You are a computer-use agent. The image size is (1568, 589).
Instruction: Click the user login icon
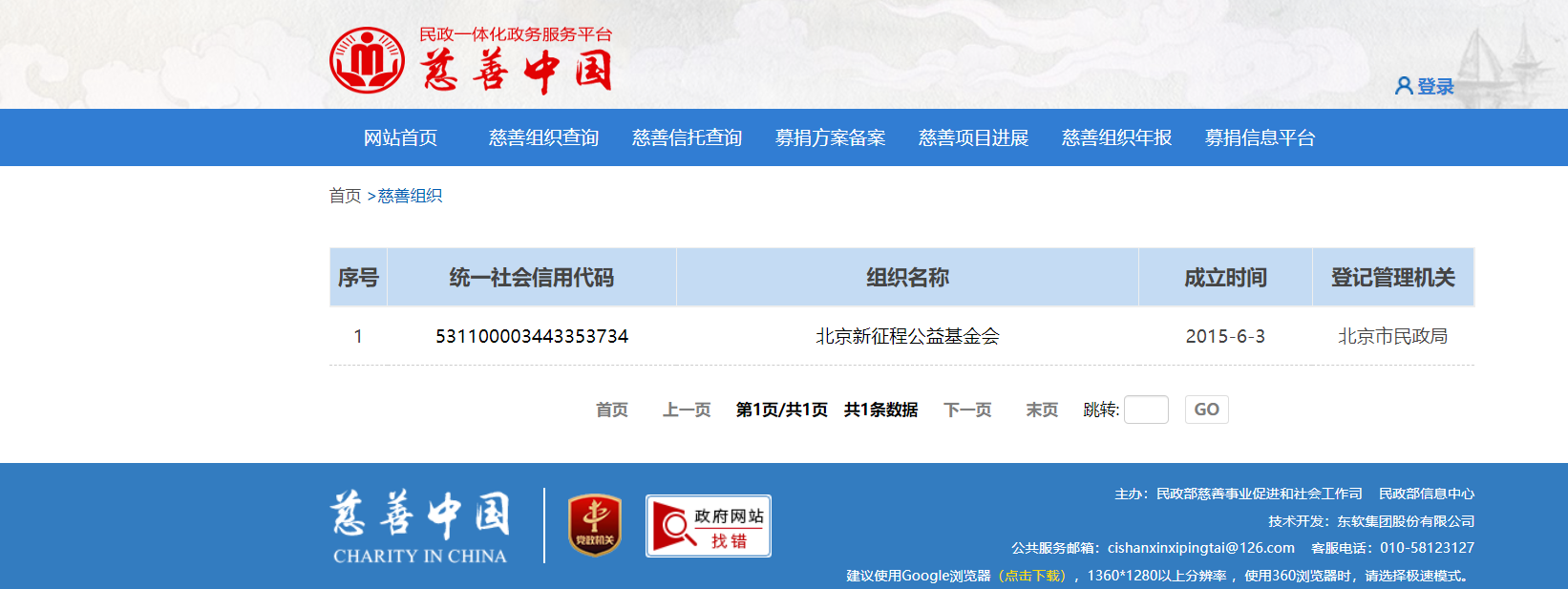tap(1404, 86)
